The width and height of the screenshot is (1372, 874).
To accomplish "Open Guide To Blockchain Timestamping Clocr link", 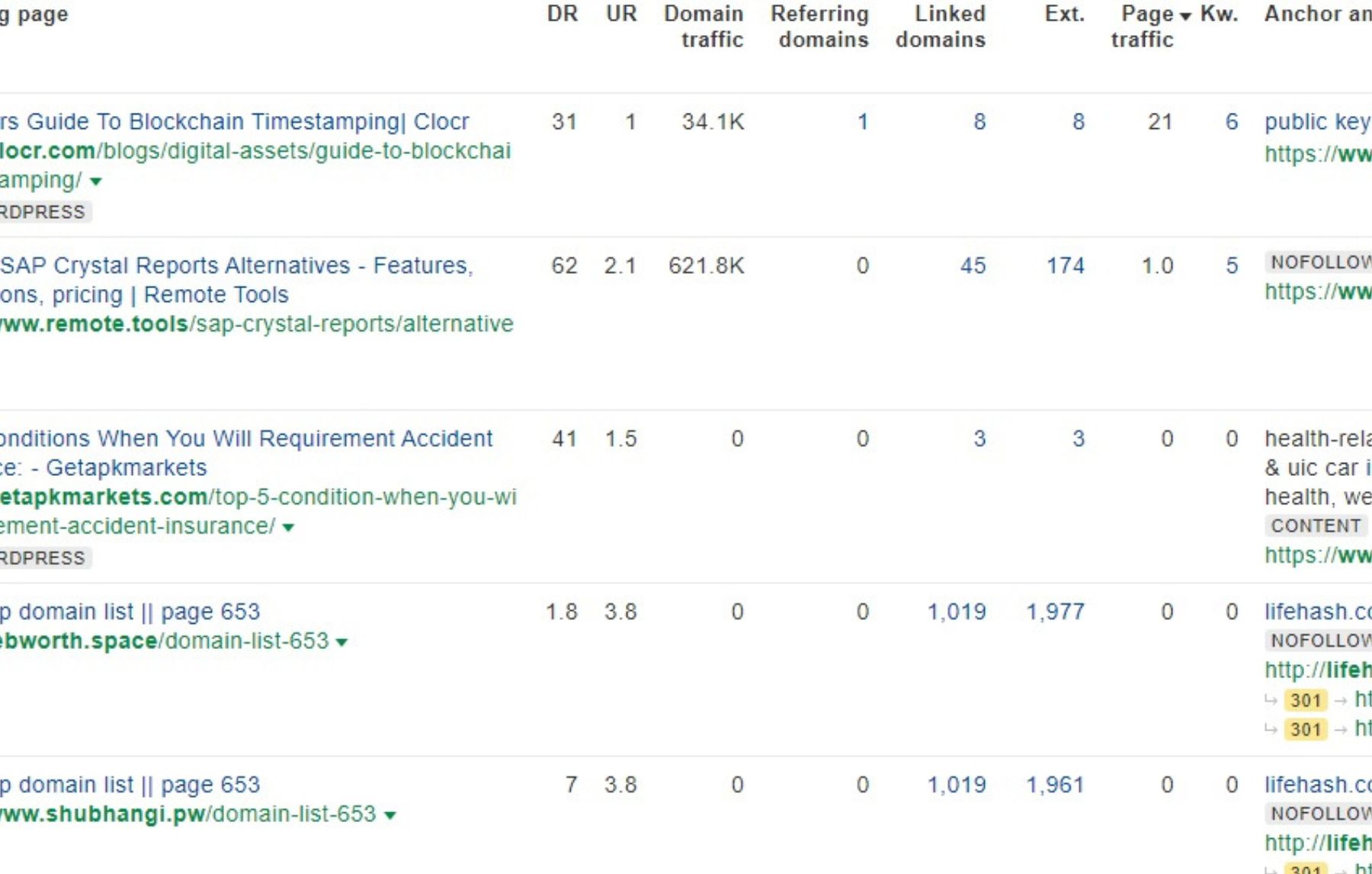I will pos(235,121).
